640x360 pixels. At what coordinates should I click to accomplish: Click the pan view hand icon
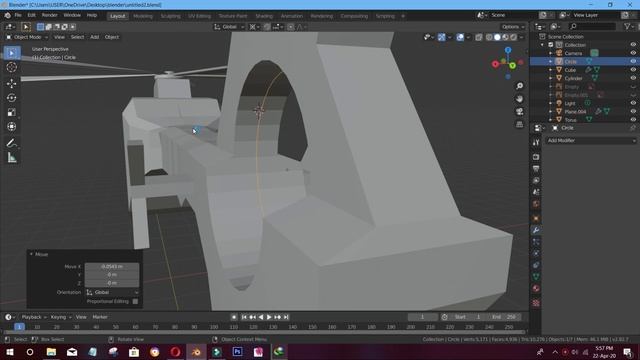(519, 99)
